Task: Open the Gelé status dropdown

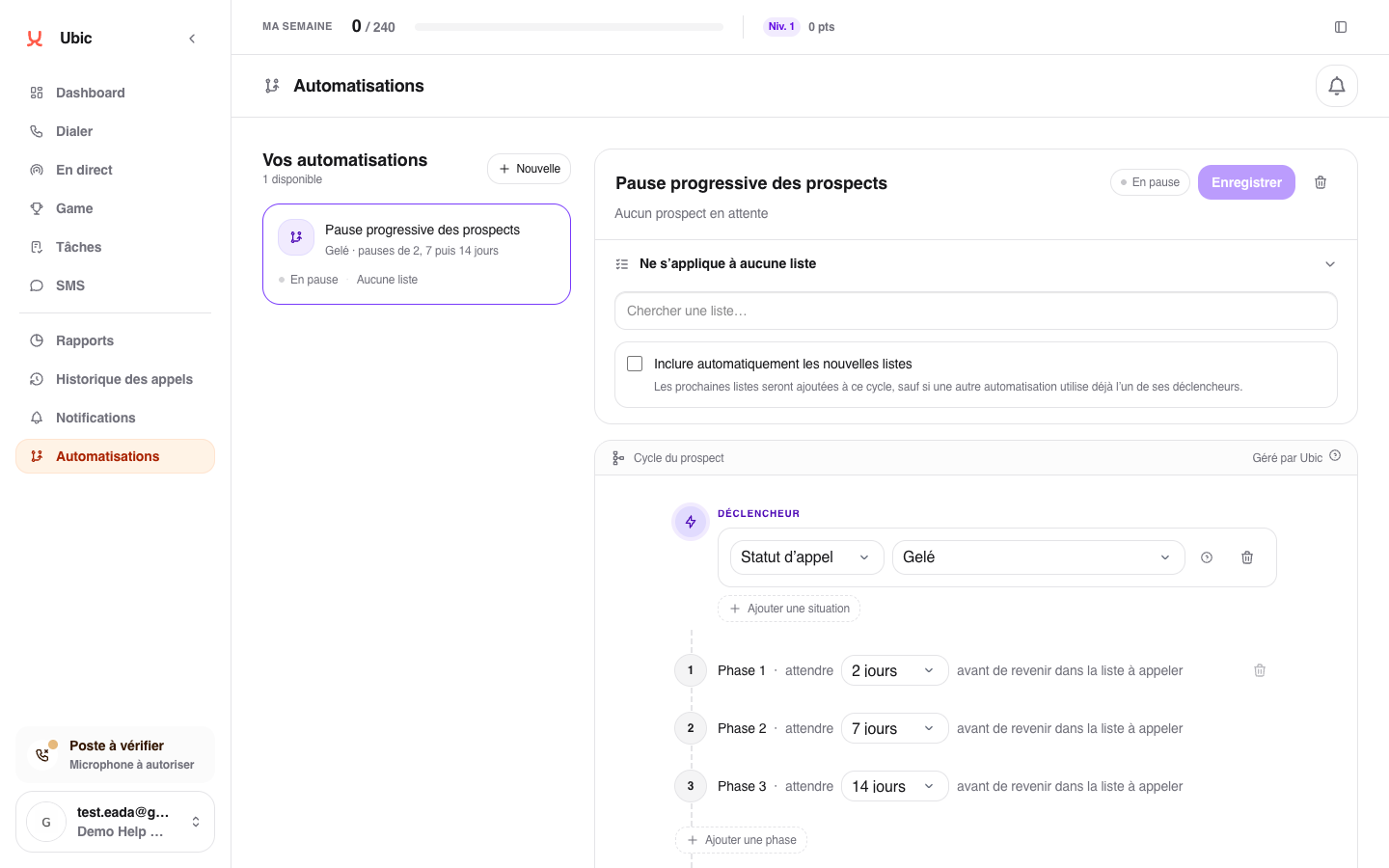Action: 1038,557
